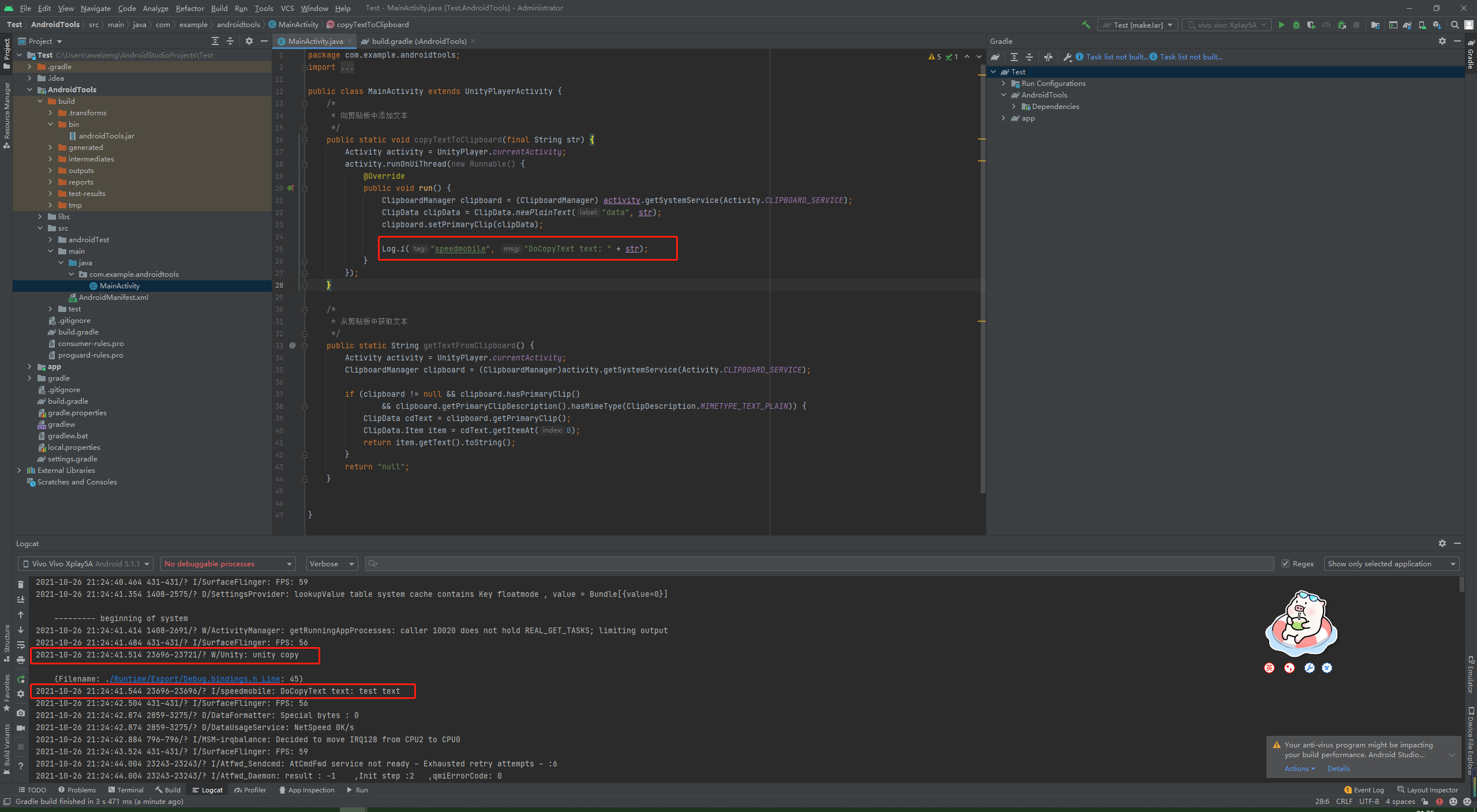Click the Debug app bug icon
1477x812 pixels.
pos(1296,25)
